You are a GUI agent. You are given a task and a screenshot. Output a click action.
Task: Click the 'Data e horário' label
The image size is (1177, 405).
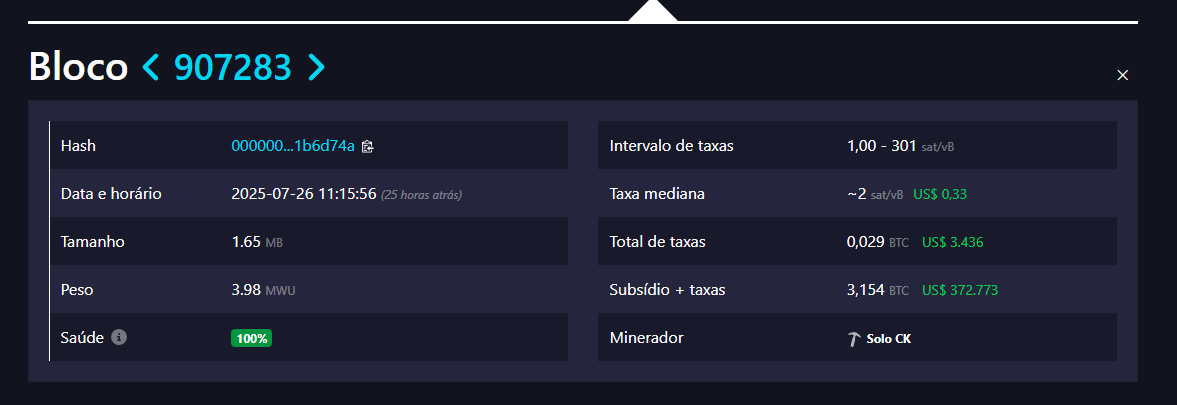point(111,194)
